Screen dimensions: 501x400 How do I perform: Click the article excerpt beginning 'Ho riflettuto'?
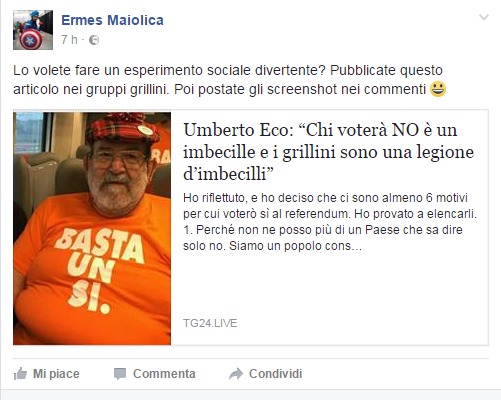[330, 222]
